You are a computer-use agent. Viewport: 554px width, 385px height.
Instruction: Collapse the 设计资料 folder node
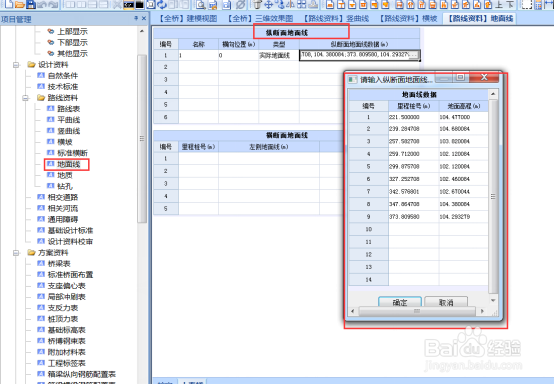[16, 65]
